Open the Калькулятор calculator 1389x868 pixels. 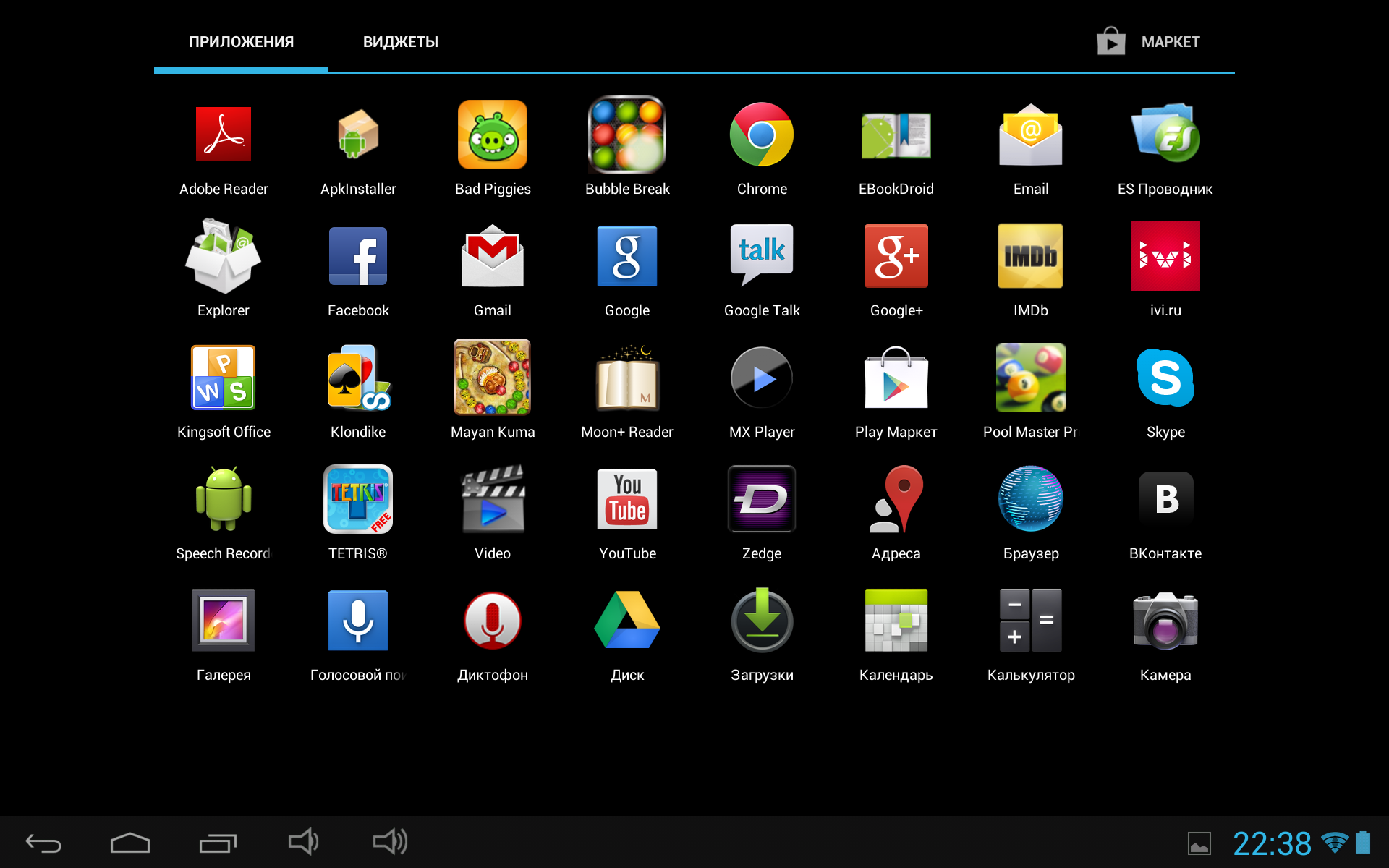pyautogui.click(x=1031, y=621)
